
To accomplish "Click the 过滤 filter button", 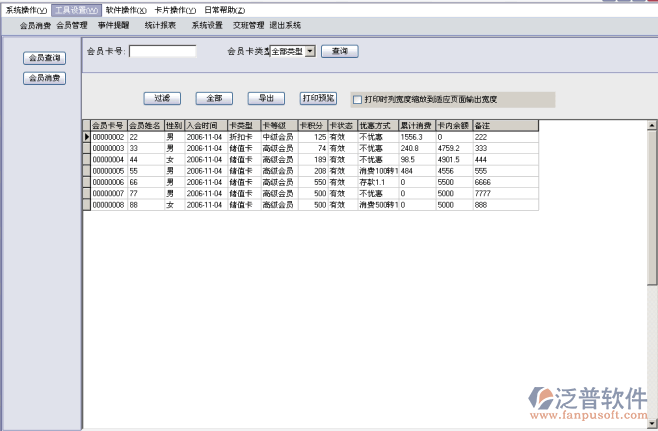I will (x=162, y=98).
